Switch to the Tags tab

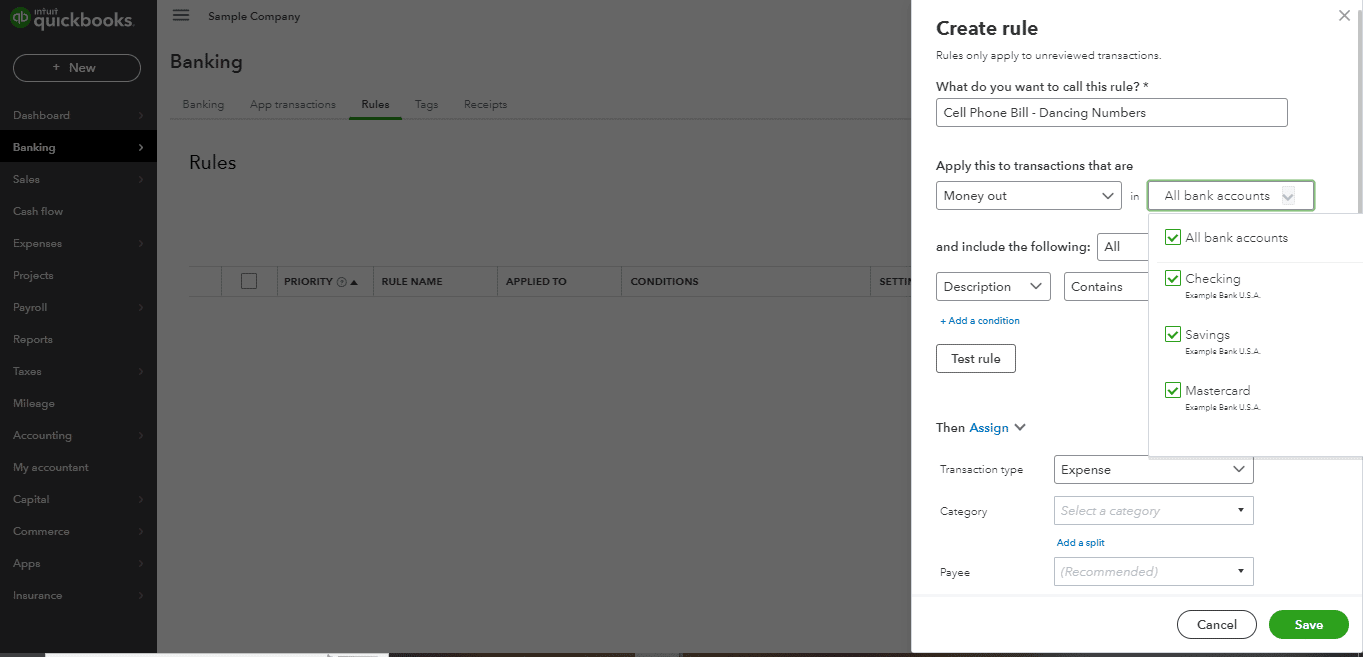(x=427, y=104)
